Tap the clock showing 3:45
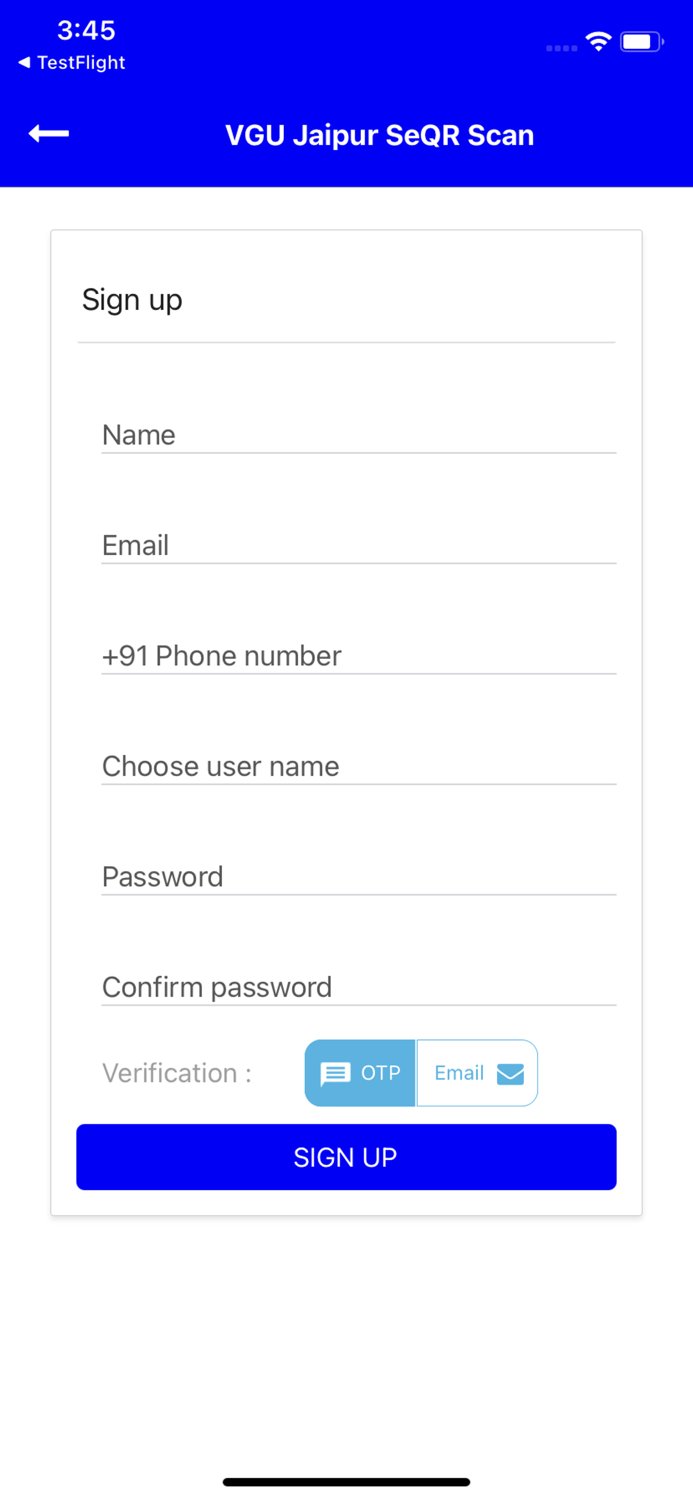Image resolution: width=693 pixels, height=1500 pixels. [86, 31]
